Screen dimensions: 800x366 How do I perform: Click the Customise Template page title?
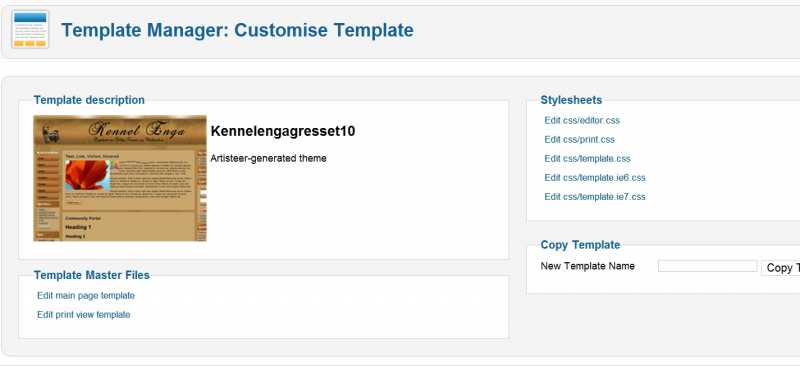(238, 30)
